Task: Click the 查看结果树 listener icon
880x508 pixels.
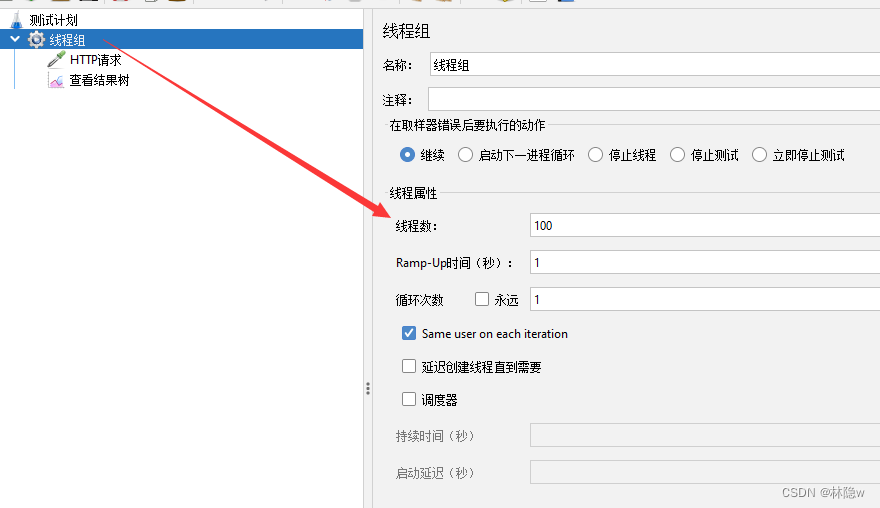Action: coord(56,80)
